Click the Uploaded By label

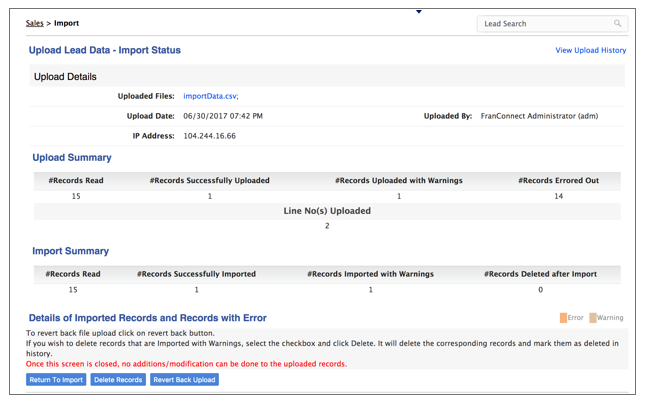(448, 116)
